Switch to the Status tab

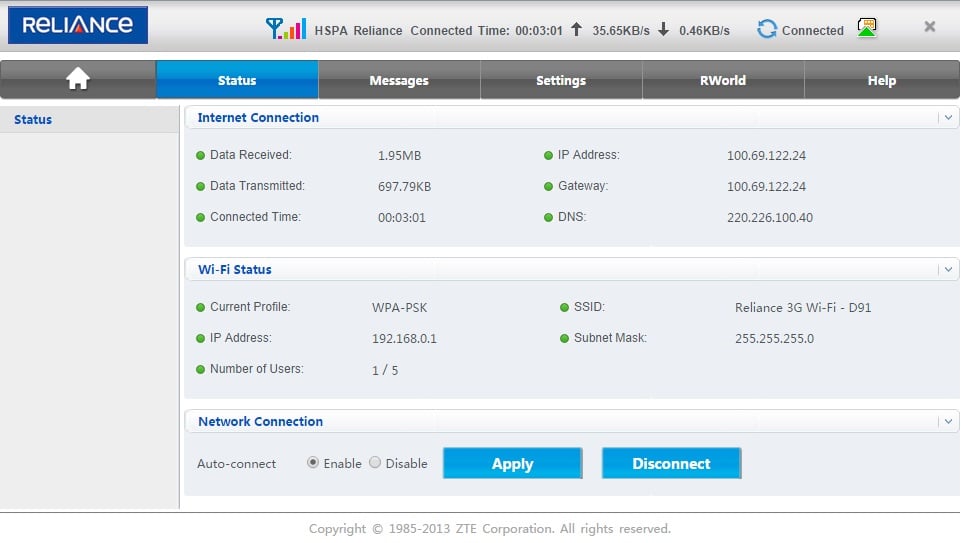coord(237,80)
